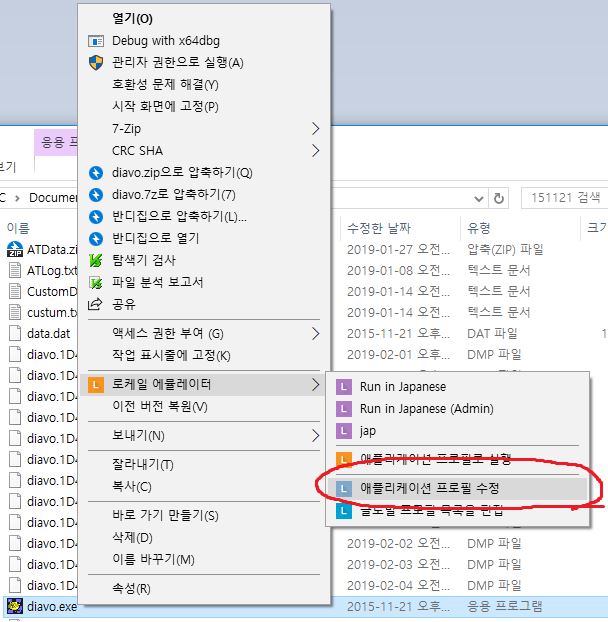The height and width of the screenshot is (622, 608).
Task: Expand the 7-Zip submenu arrow
Action: (x=315, y=129)
